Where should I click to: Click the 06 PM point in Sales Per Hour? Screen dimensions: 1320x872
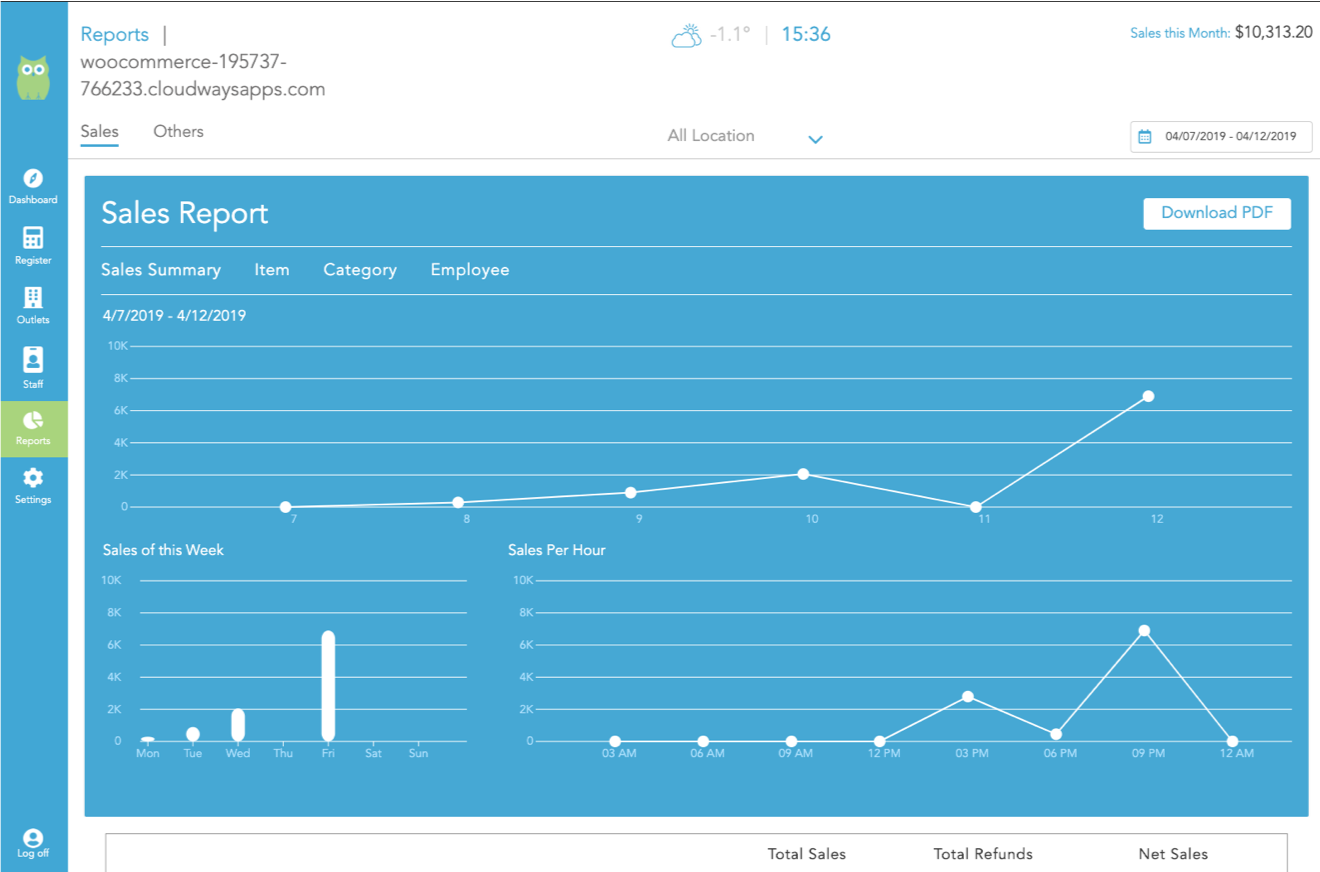click(1056, 734)
